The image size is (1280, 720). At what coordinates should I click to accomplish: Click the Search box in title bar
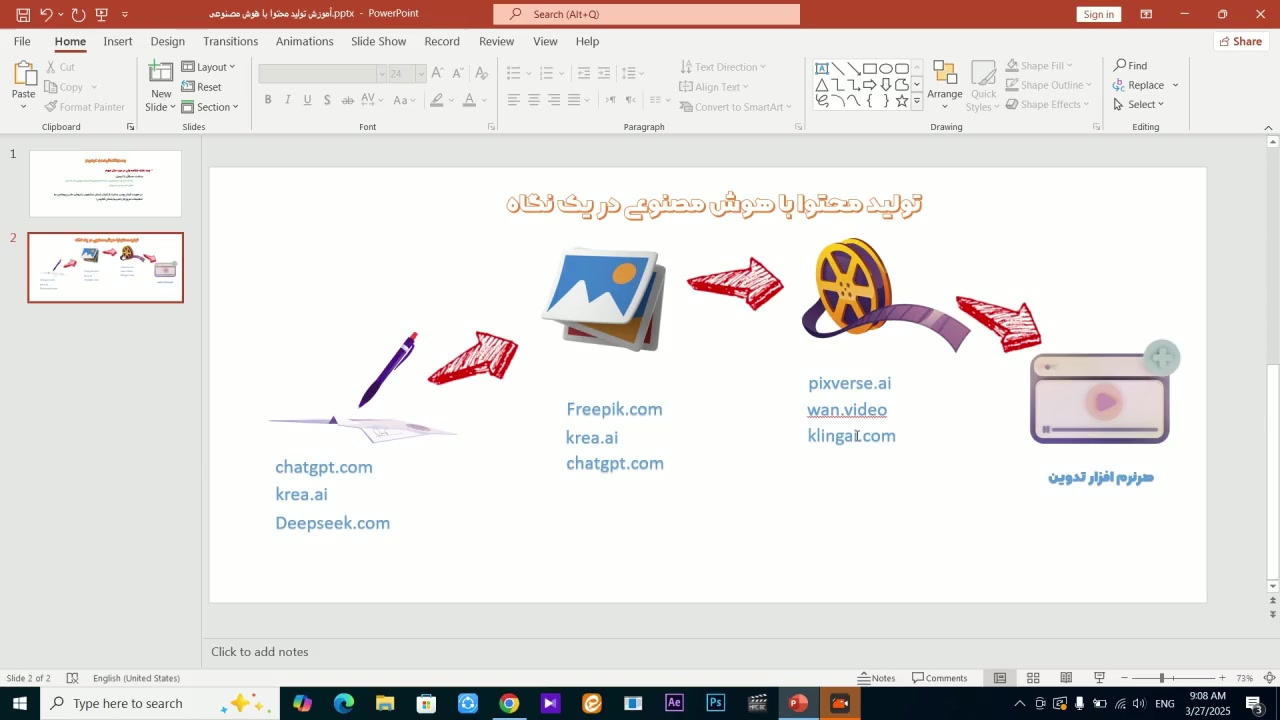pyautogui.click(x=646, y=14)
